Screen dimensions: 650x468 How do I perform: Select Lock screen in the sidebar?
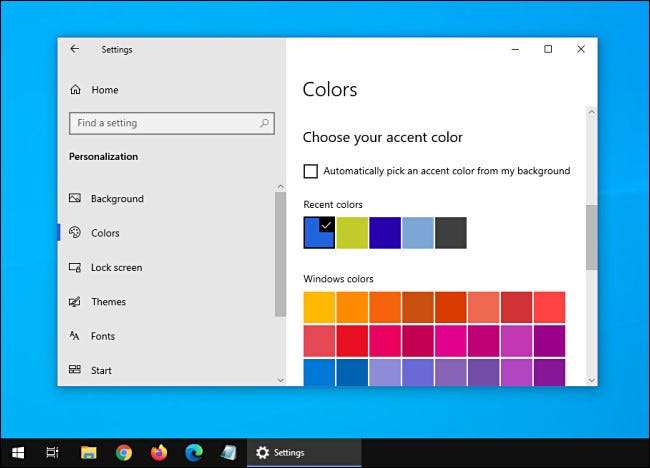click(116, 268)
